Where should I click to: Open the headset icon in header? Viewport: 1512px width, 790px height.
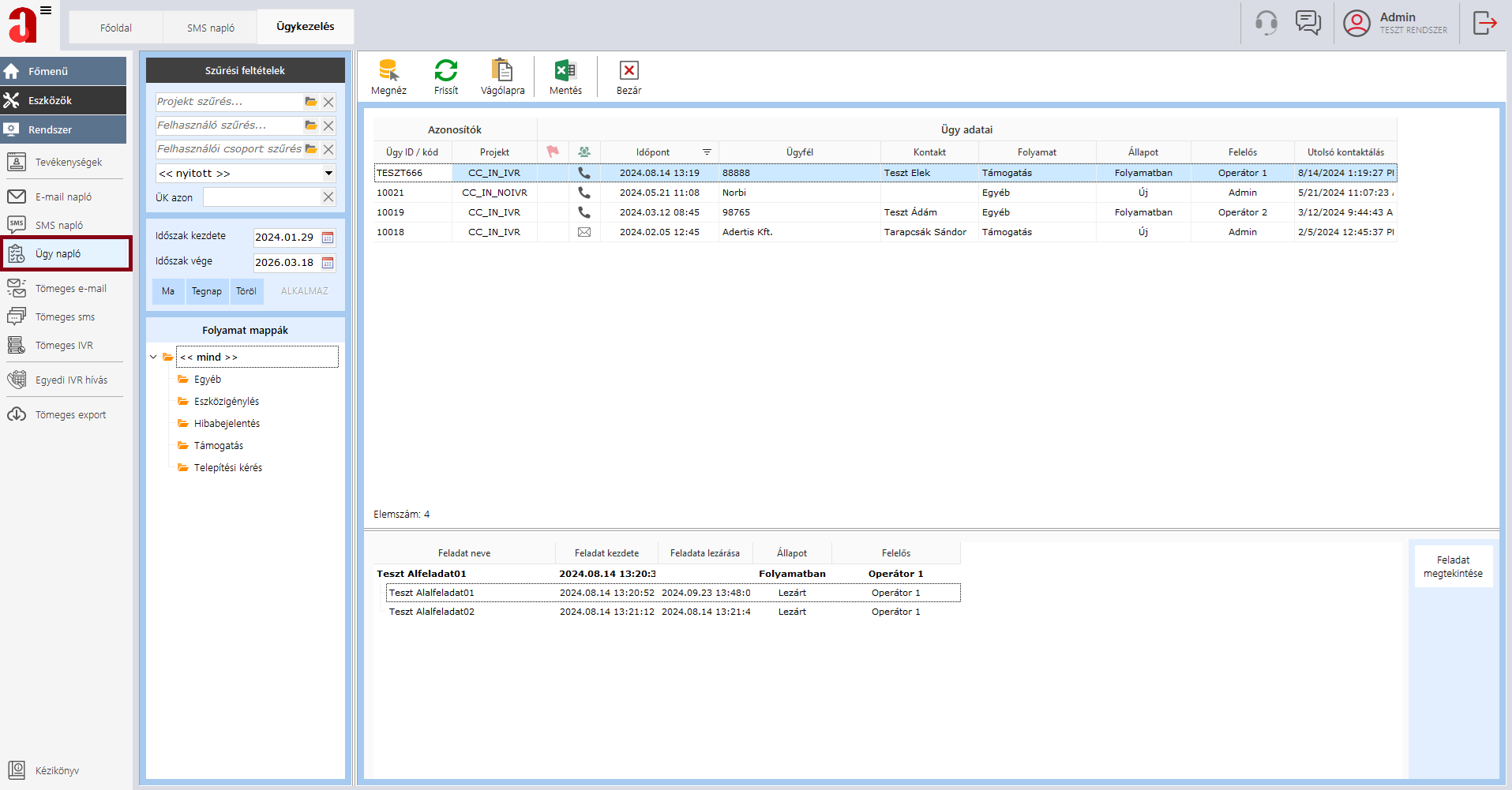click(1266, 23)
